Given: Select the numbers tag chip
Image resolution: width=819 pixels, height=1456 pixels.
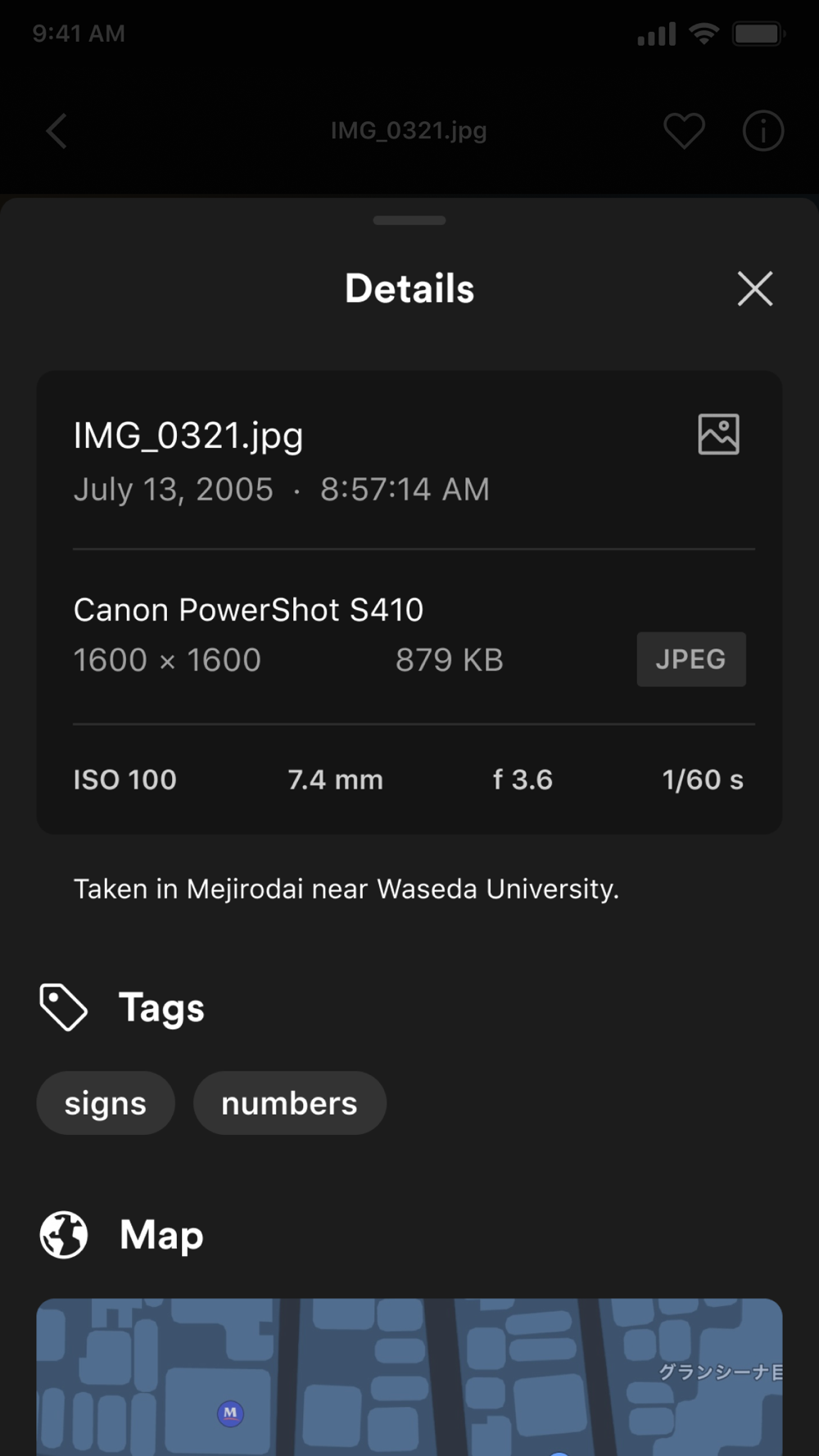Looking at the screenshot, I should 289,1103.
